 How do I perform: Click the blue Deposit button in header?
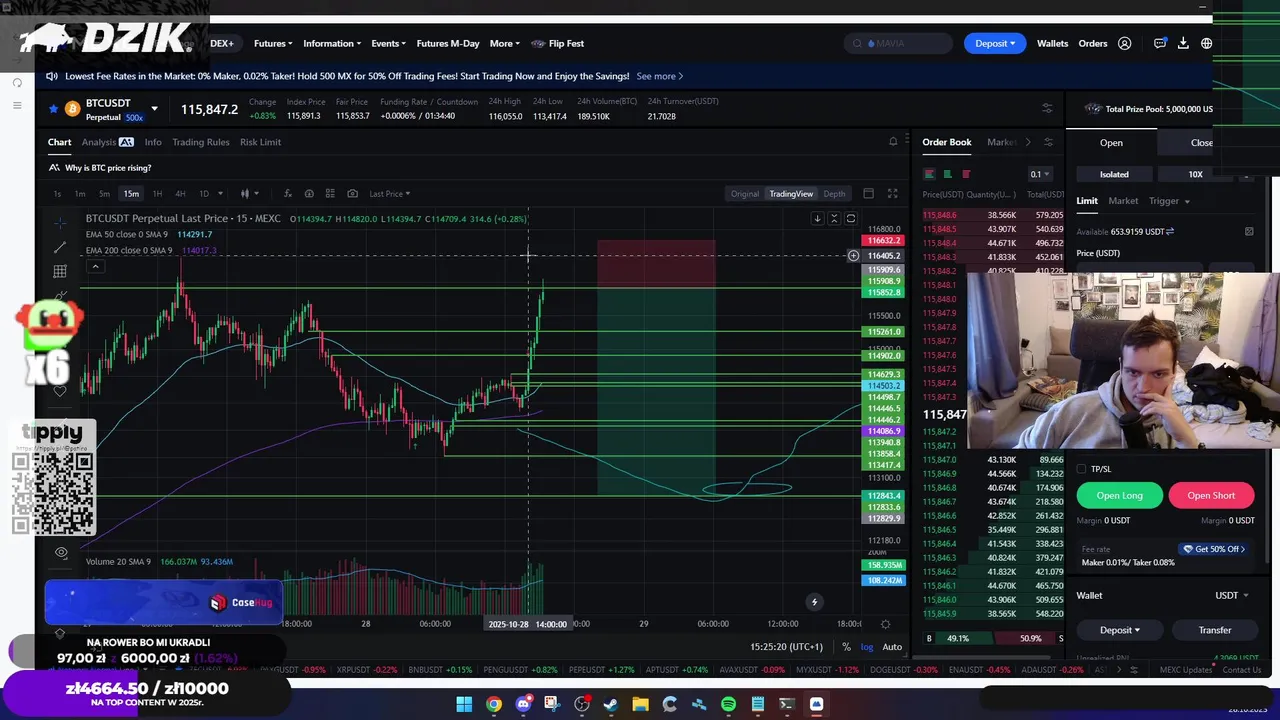tap(993, 43)
